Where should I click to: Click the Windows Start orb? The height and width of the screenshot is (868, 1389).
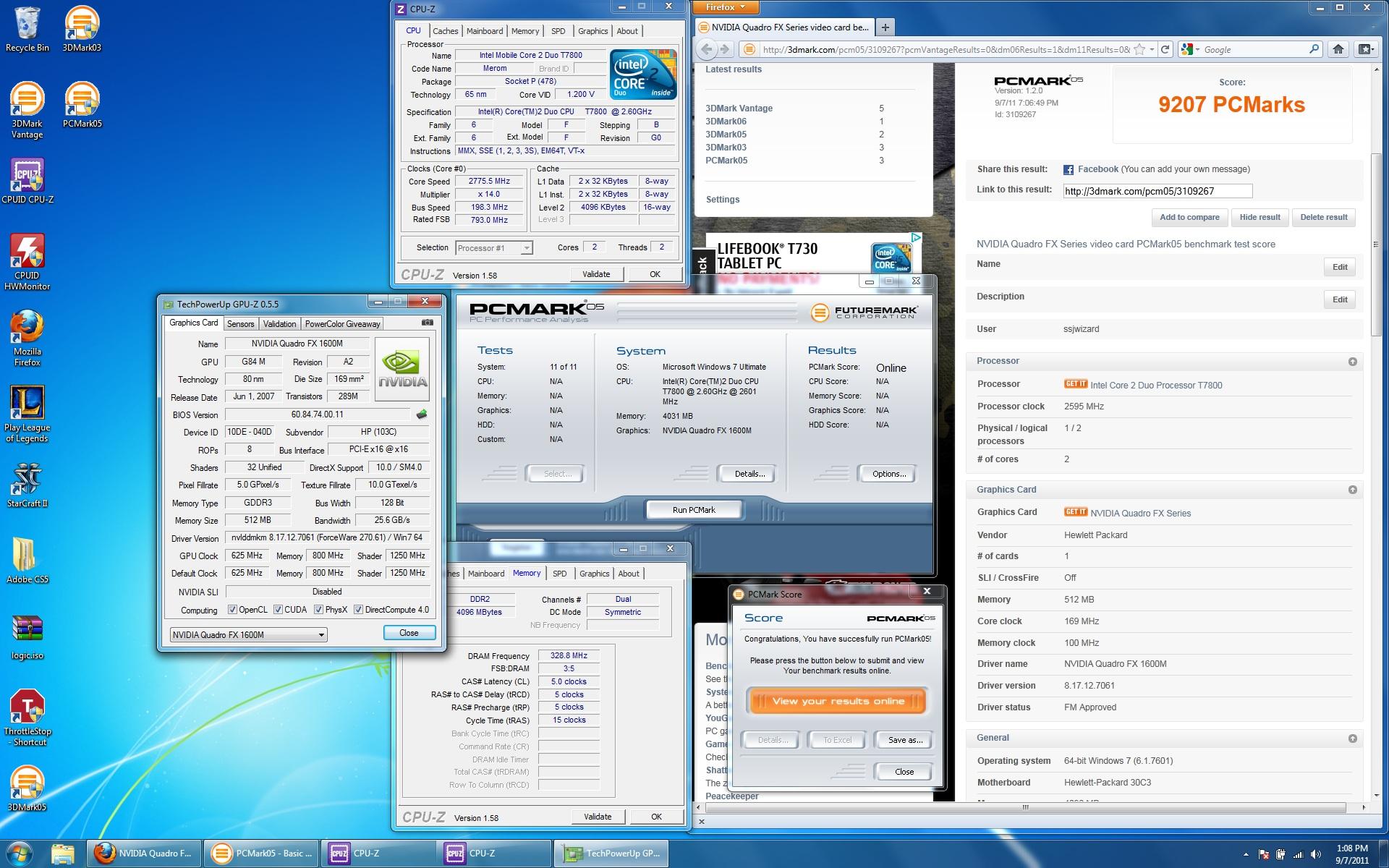20,854
